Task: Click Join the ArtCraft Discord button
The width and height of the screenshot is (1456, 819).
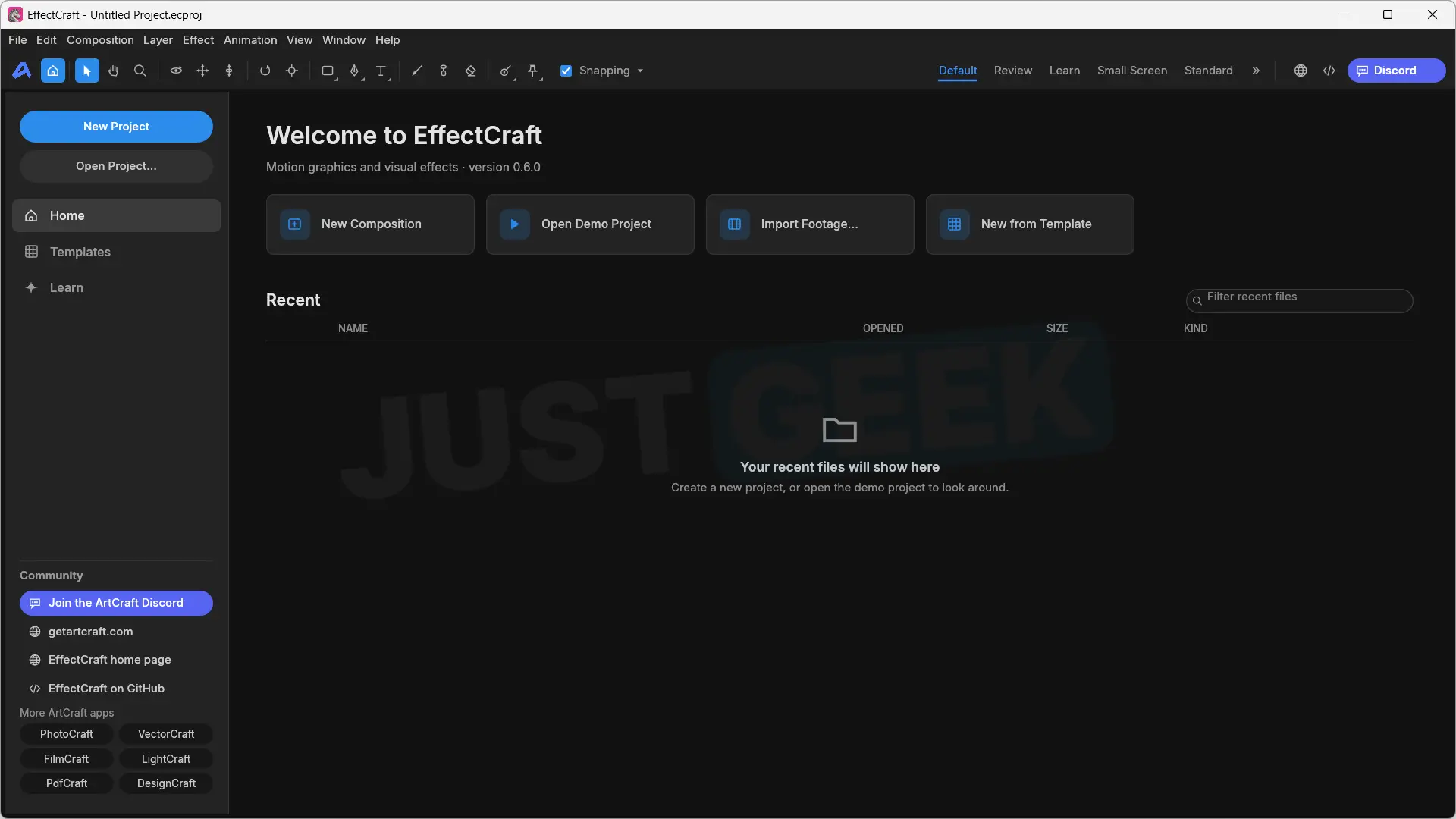Action: pyautogui.click(x=116, y=603)
